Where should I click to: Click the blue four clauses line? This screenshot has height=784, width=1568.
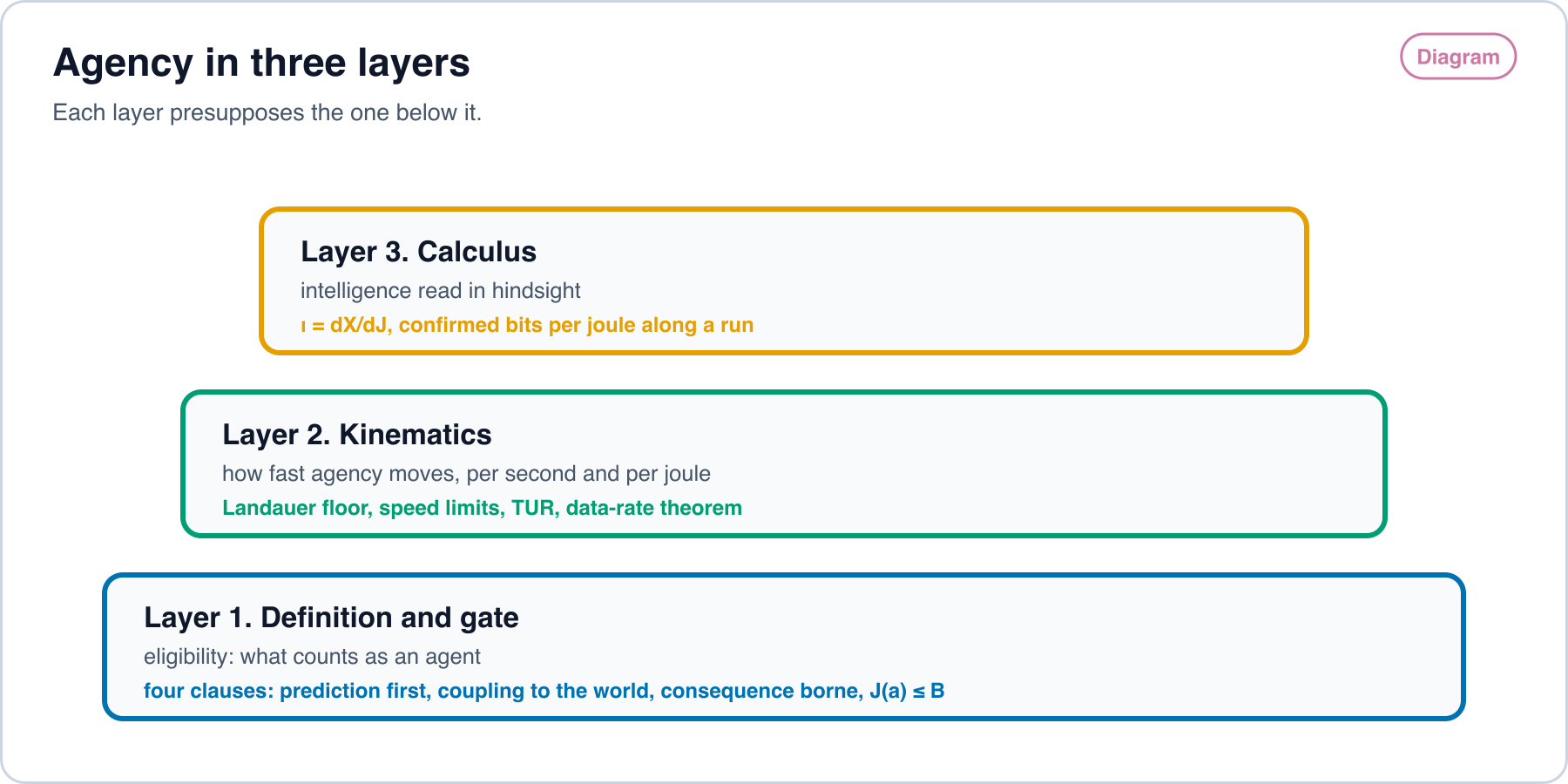coord(544,691)
